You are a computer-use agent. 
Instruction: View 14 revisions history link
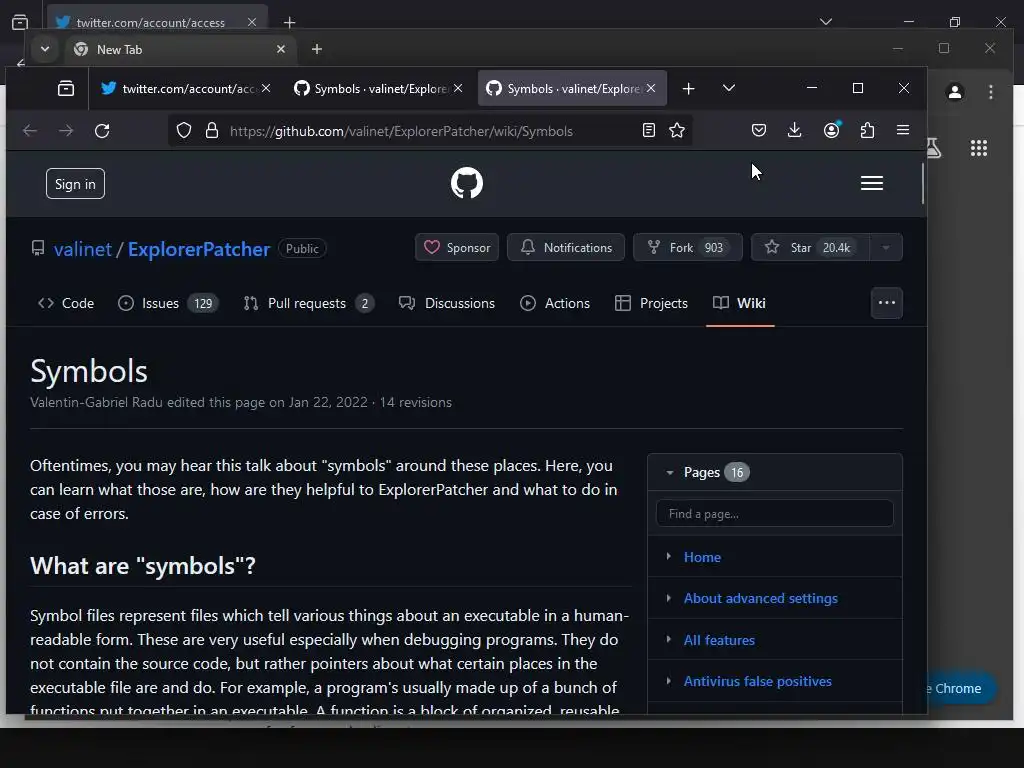click(415, 402)
